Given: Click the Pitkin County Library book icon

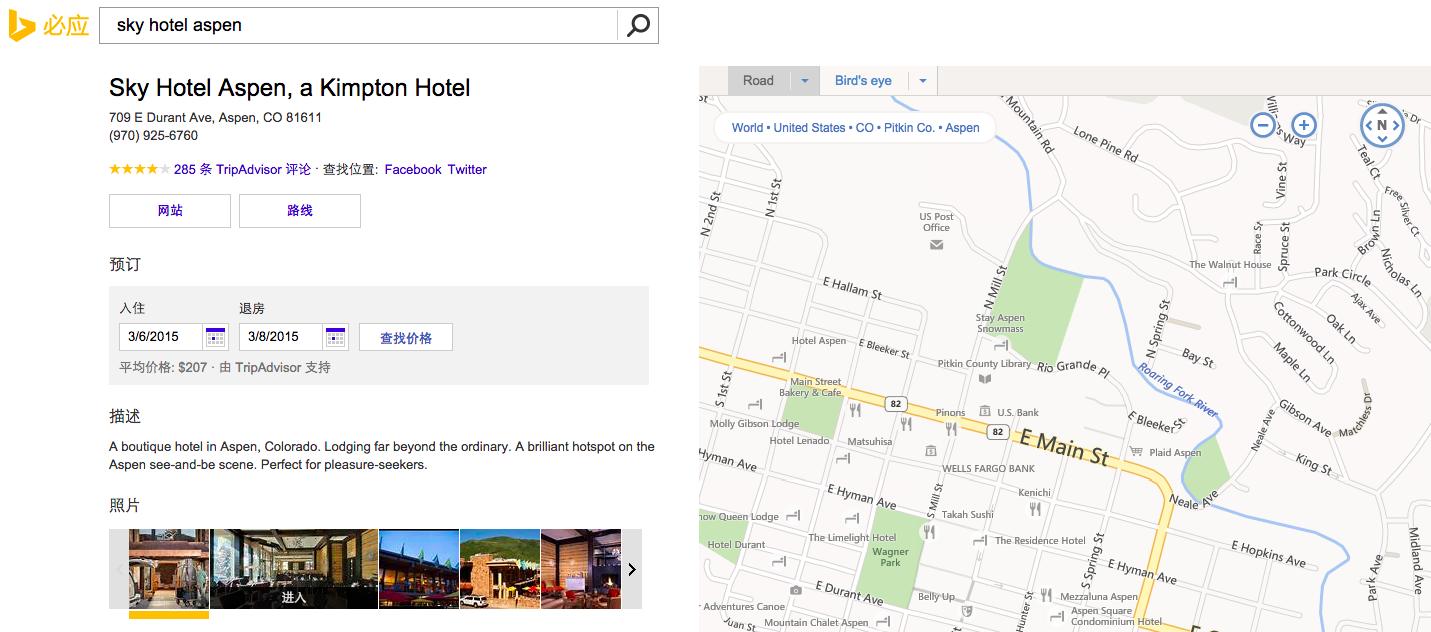Looking at the screenshot, I should click(985, 378).
